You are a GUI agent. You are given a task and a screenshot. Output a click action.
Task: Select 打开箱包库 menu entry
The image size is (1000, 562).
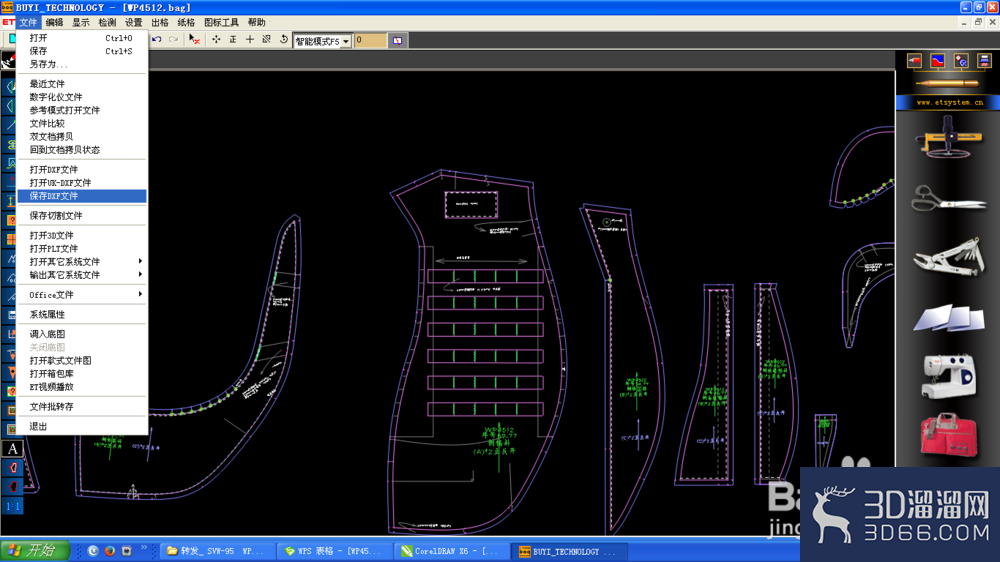[x=82, y=374]
